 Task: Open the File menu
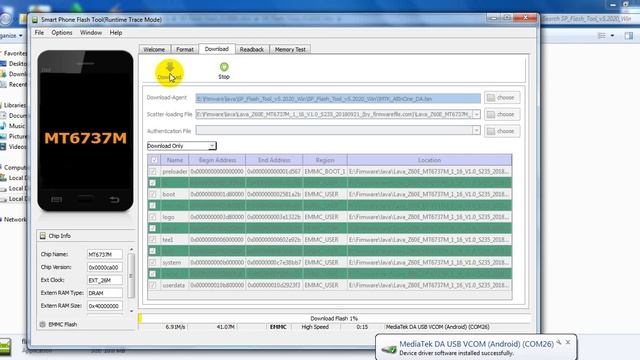coord(39,33)
